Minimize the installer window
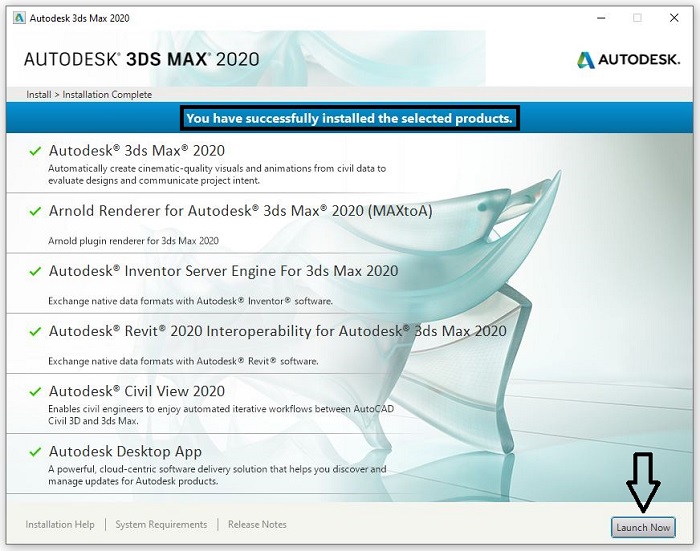 click(601, 18)
